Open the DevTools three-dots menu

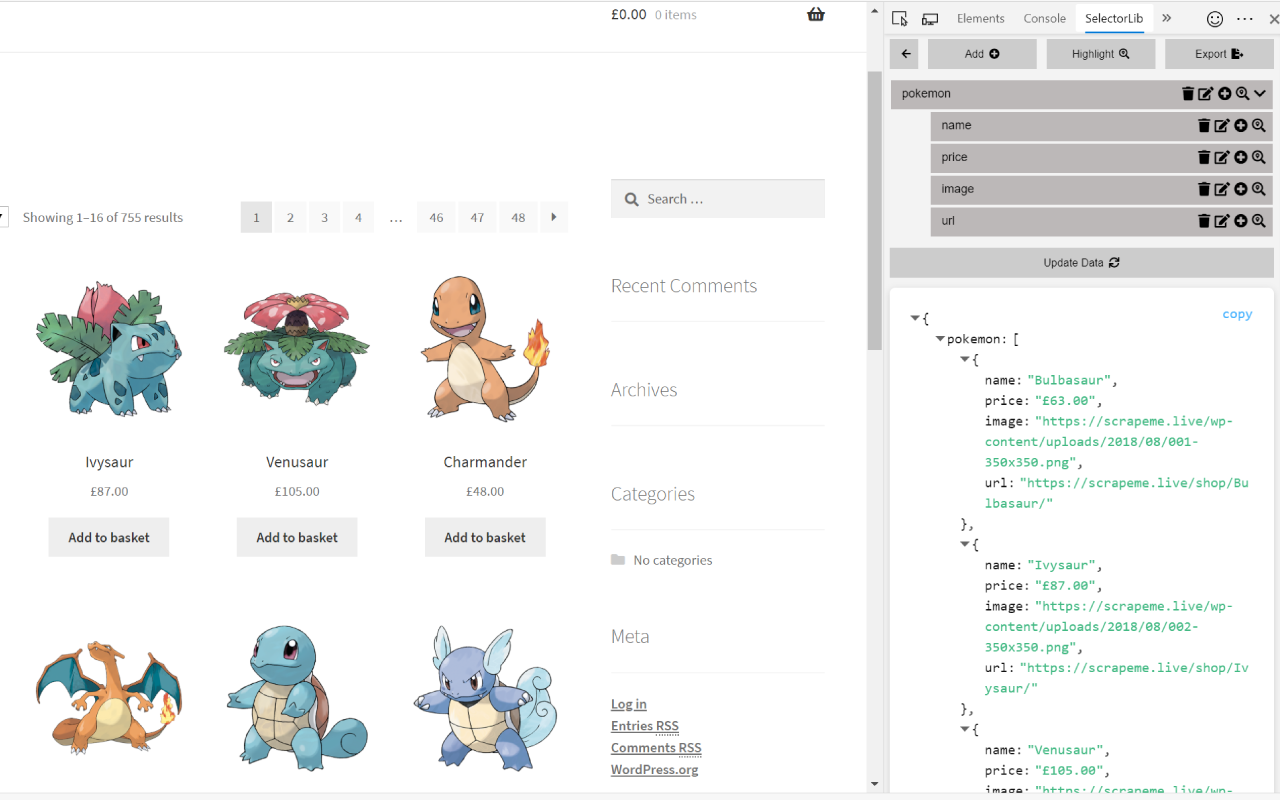pyautogui.click(x=1245, y=19)
